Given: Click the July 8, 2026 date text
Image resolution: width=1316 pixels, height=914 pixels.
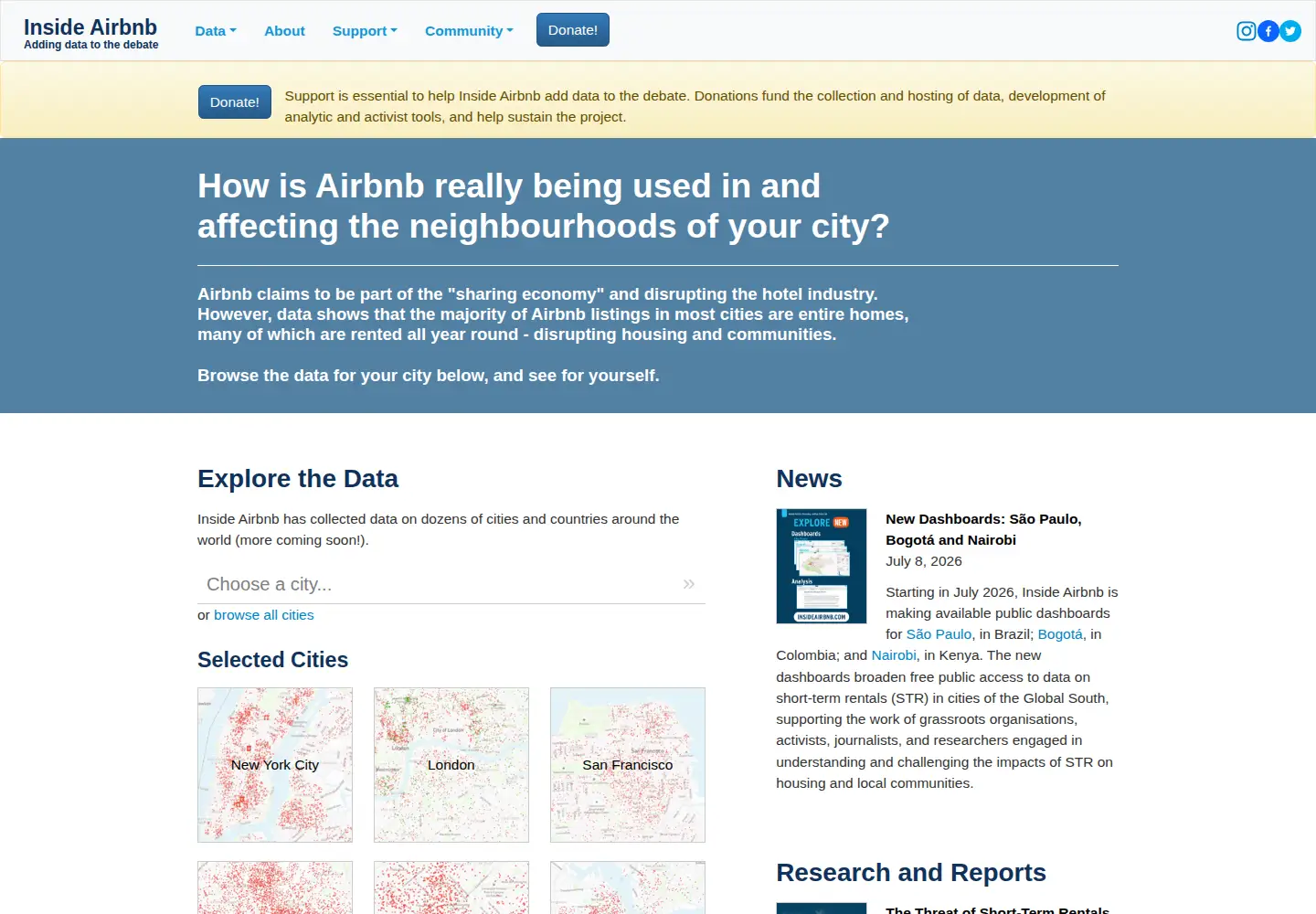Looking at the screenshot, I should click(x=924, y=561).
